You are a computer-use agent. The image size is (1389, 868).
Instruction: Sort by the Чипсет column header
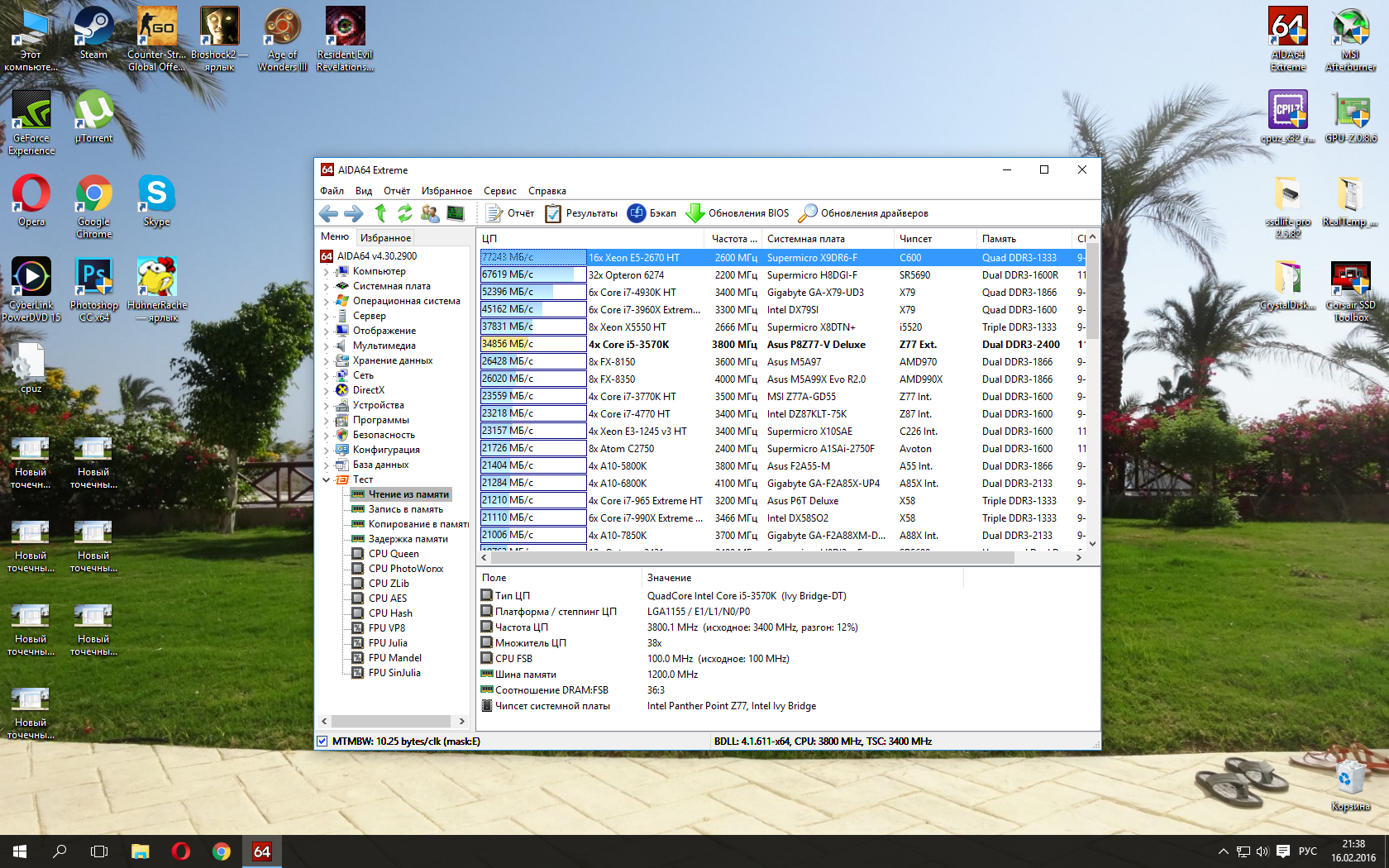point(935,239)
